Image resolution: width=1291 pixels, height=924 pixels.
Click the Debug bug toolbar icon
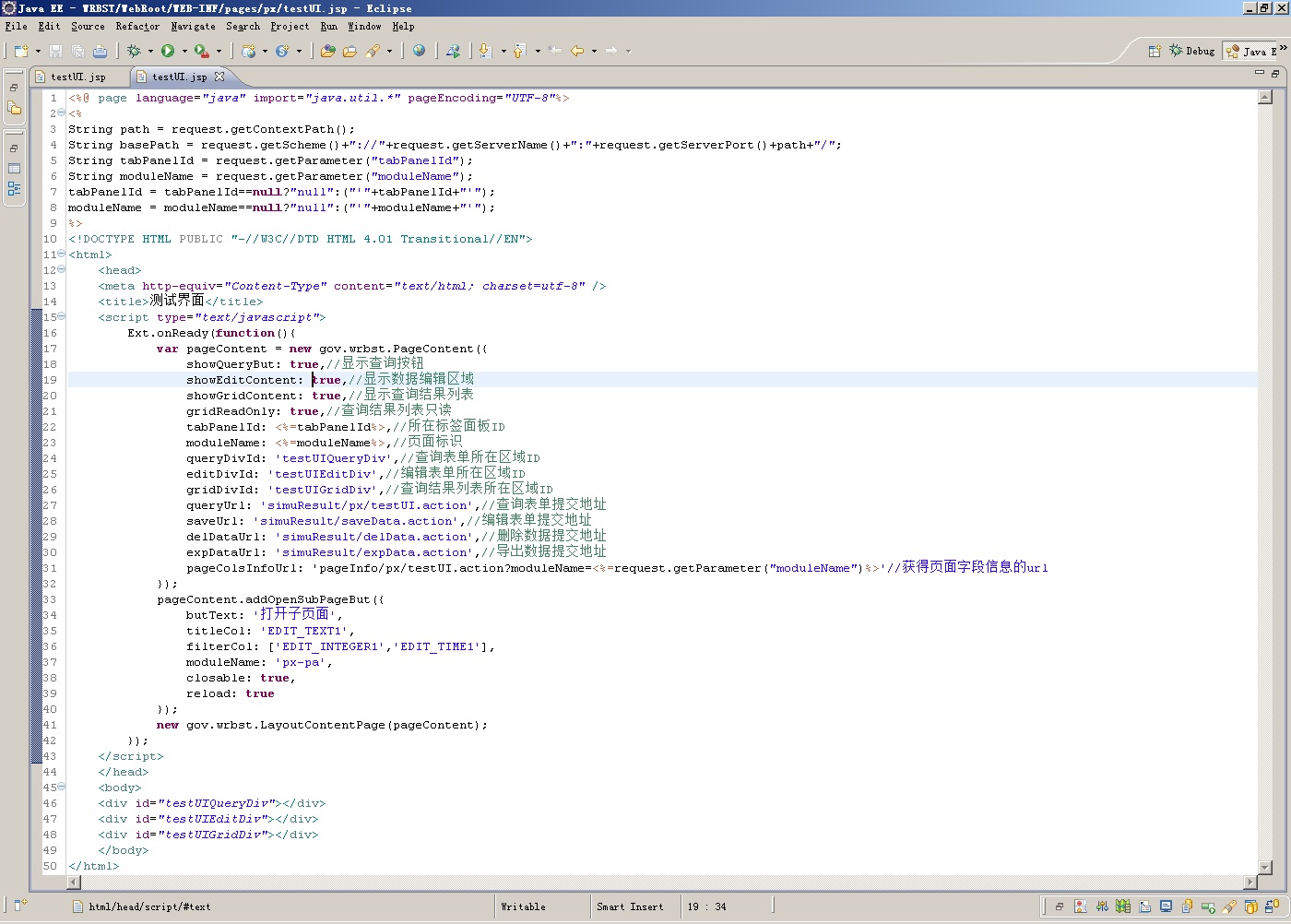(x=134, y=51)
